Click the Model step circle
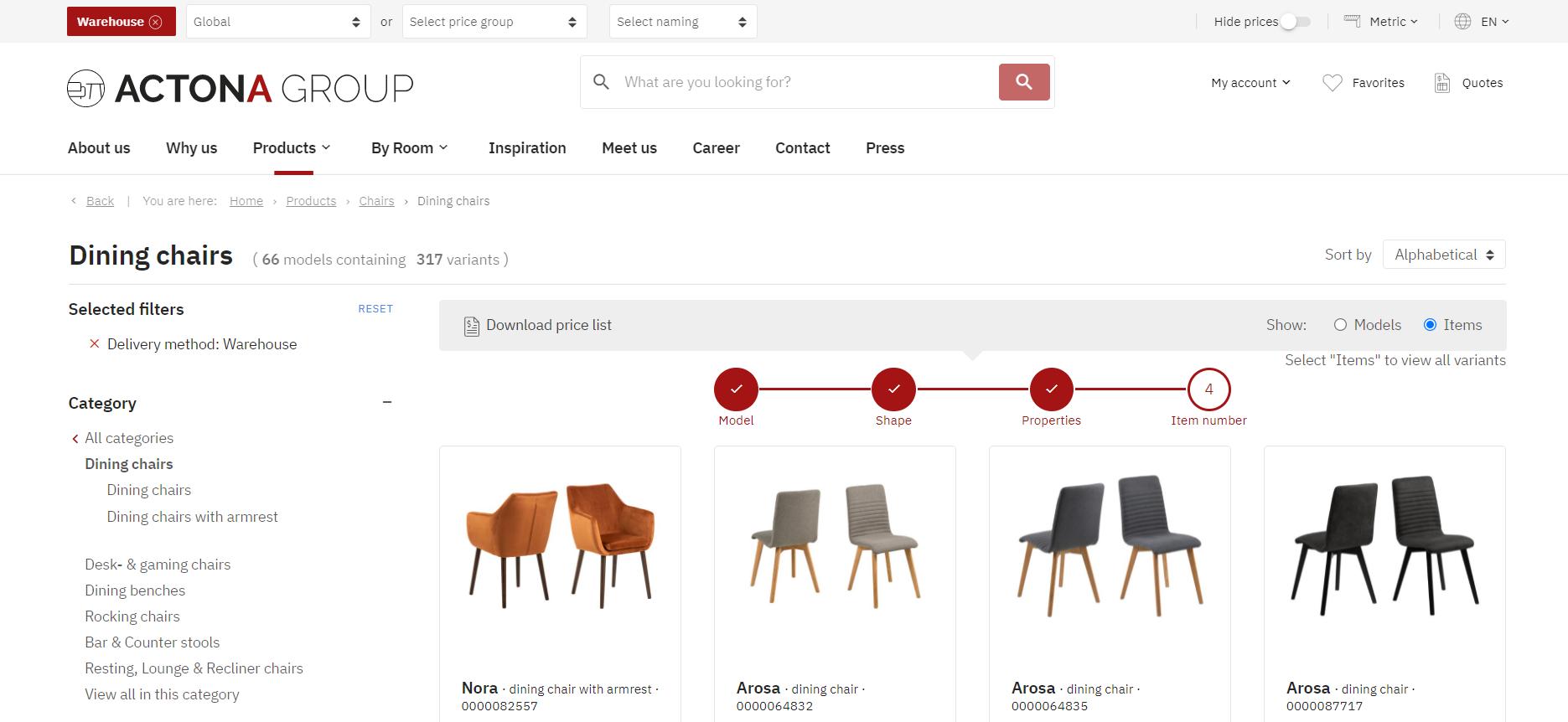Viewport: 1568px width, 722px height. click(736, 389)
